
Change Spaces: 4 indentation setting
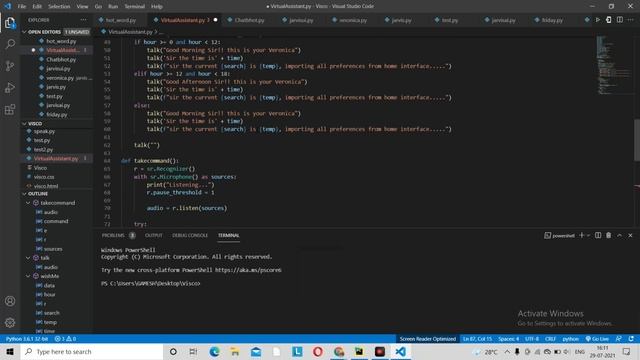[x=509, y=339]
